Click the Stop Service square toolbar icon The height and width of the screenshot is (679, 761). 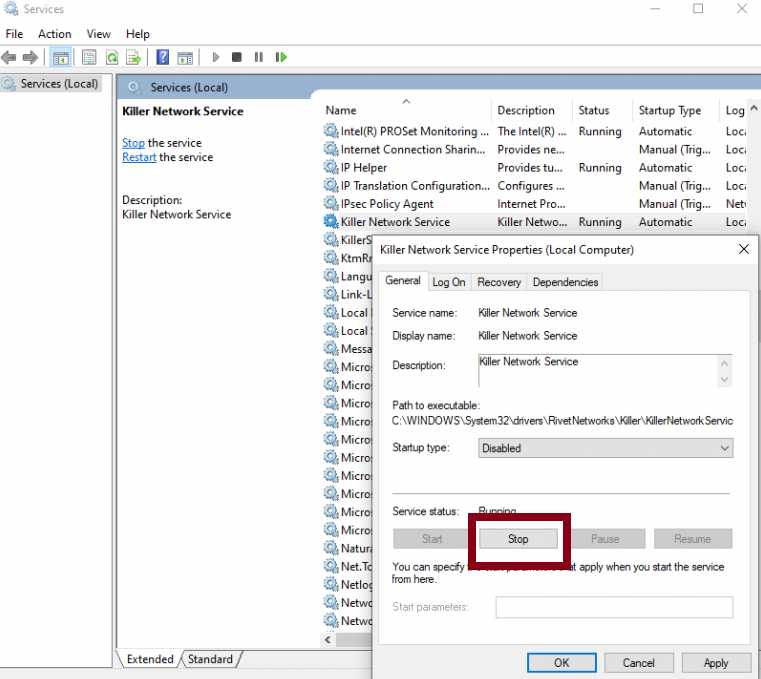237,57
